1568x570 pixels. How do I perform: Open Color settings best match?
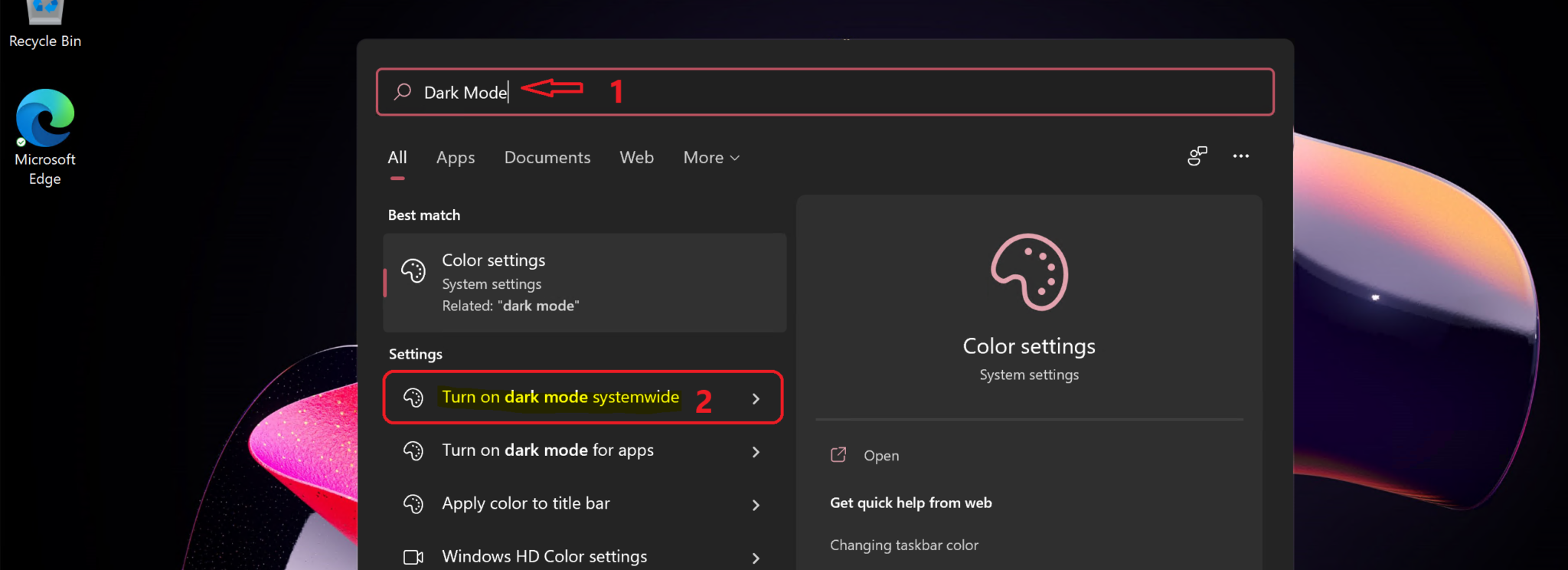coord(585,283)
